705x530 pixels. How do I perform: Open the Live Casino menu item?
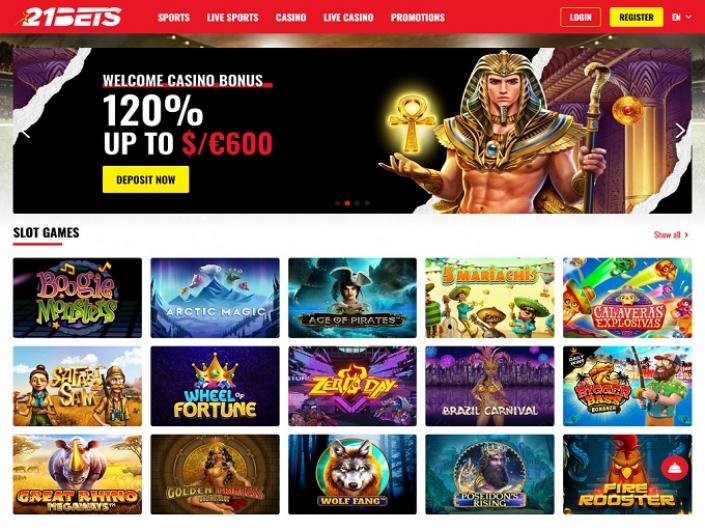click(348, 18)
